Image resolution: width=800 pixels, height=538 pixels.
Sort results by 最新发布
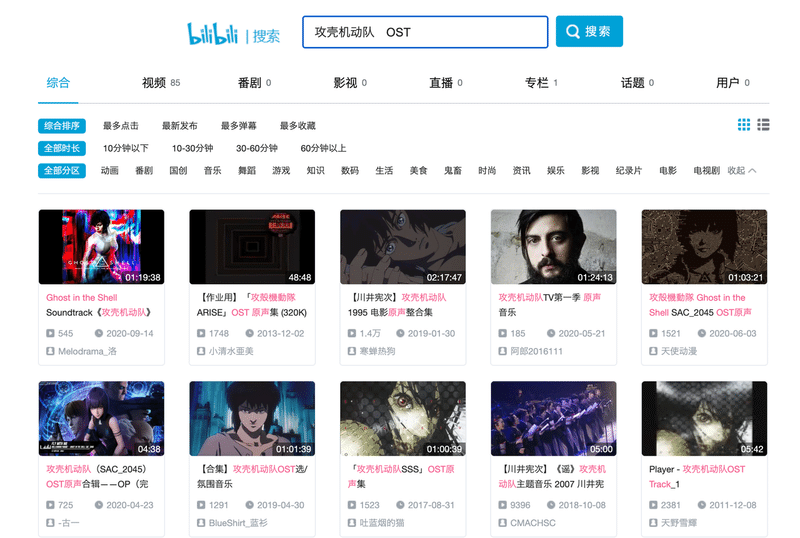point(180,126)
